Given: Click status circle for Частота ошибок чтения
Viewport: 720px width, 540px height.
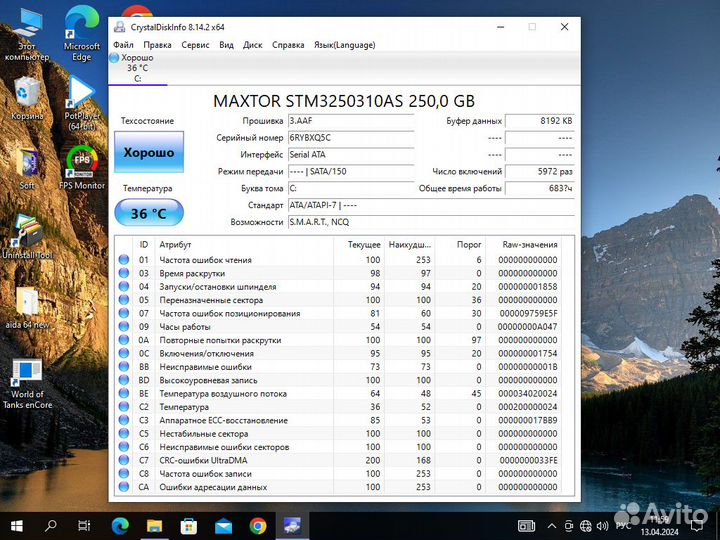Looking at the screenshot, I should tap(124, 259).
